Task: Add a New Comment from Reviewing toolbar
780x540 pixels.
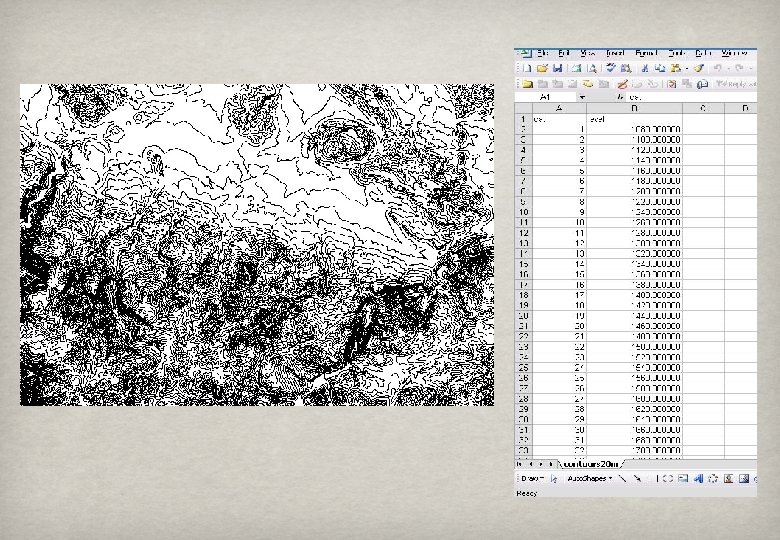Action: click(x=527, y=84)
